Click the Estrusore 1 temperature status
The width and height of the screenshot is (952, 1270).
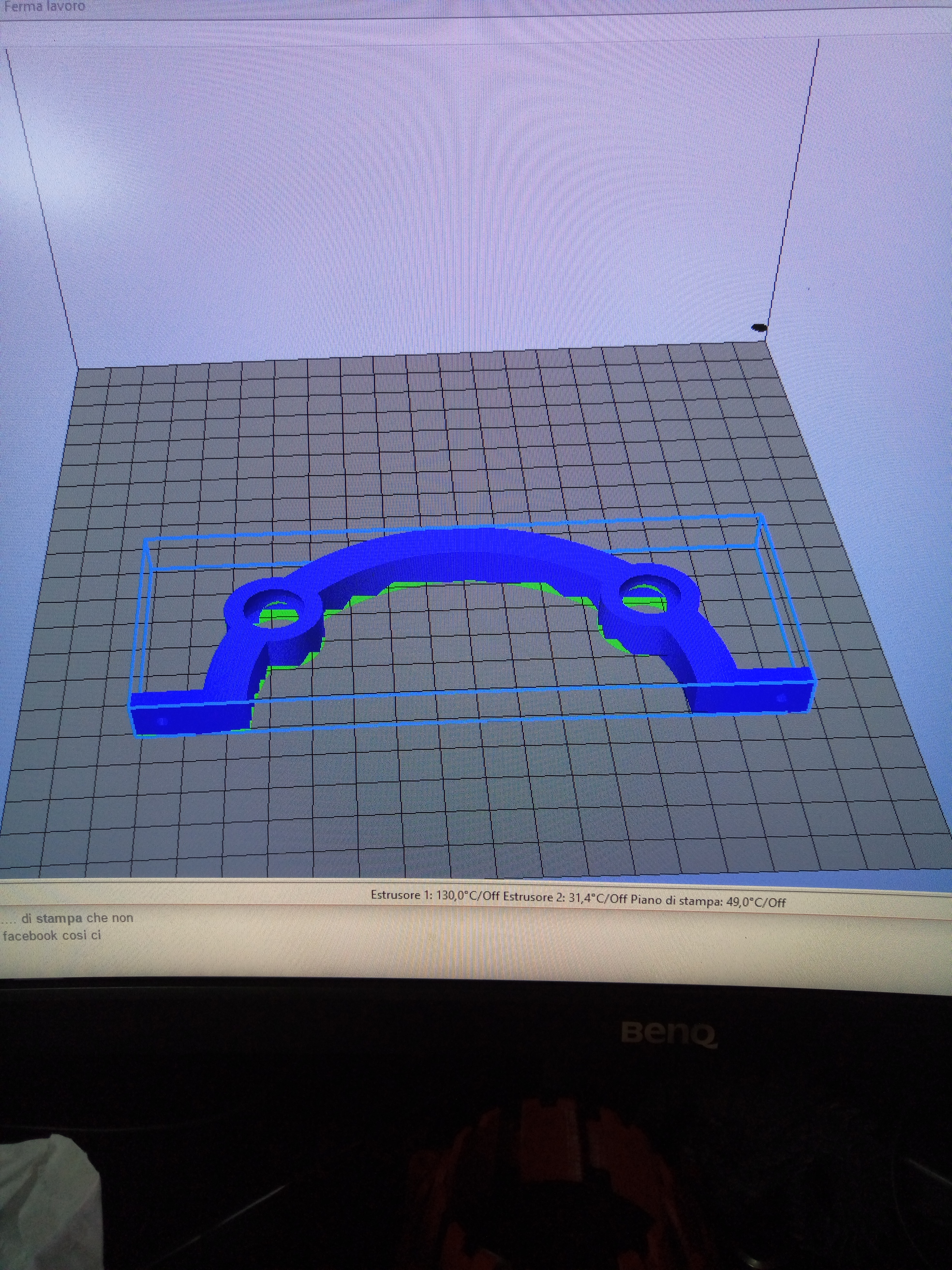point(435,896)
